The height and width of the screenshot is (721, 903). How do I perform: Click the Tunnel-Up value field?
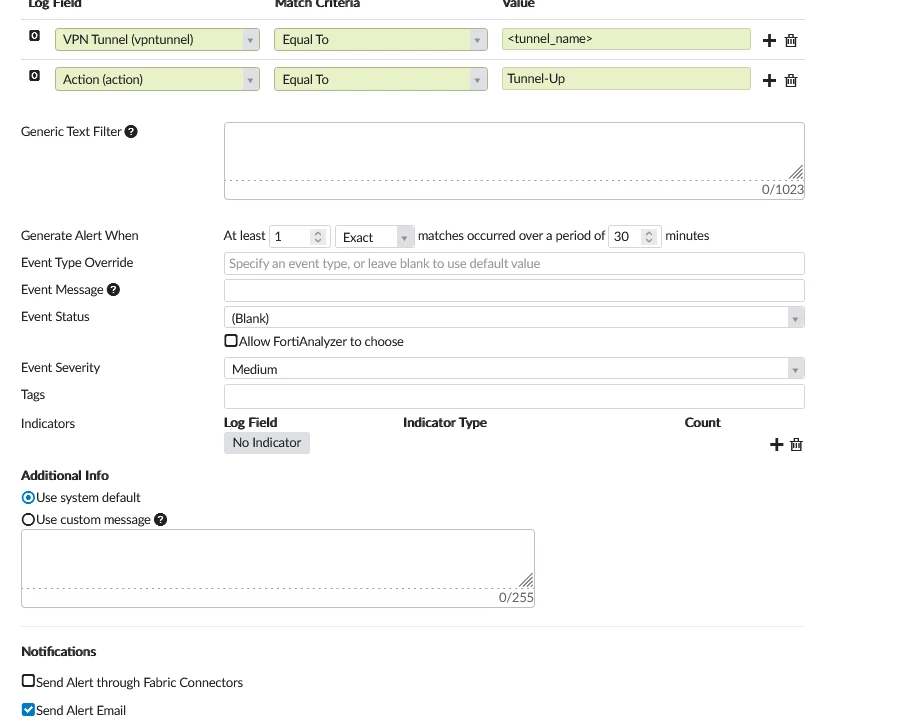click(626, 79)
